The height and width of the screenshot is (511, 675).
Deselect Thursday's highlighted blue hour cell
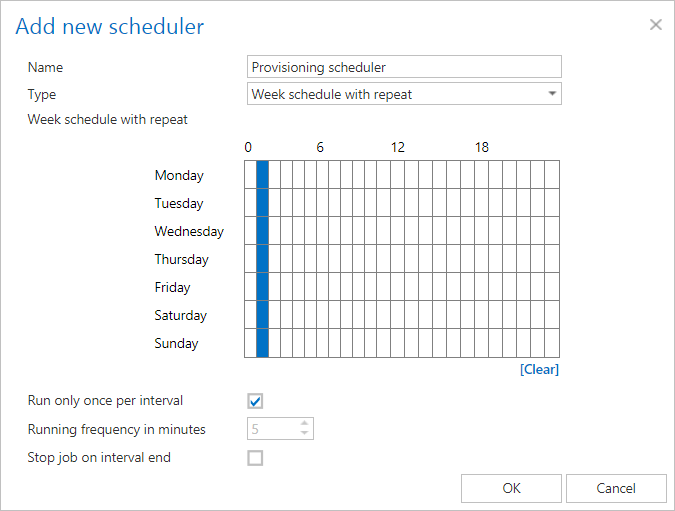(x=263, y=258)
